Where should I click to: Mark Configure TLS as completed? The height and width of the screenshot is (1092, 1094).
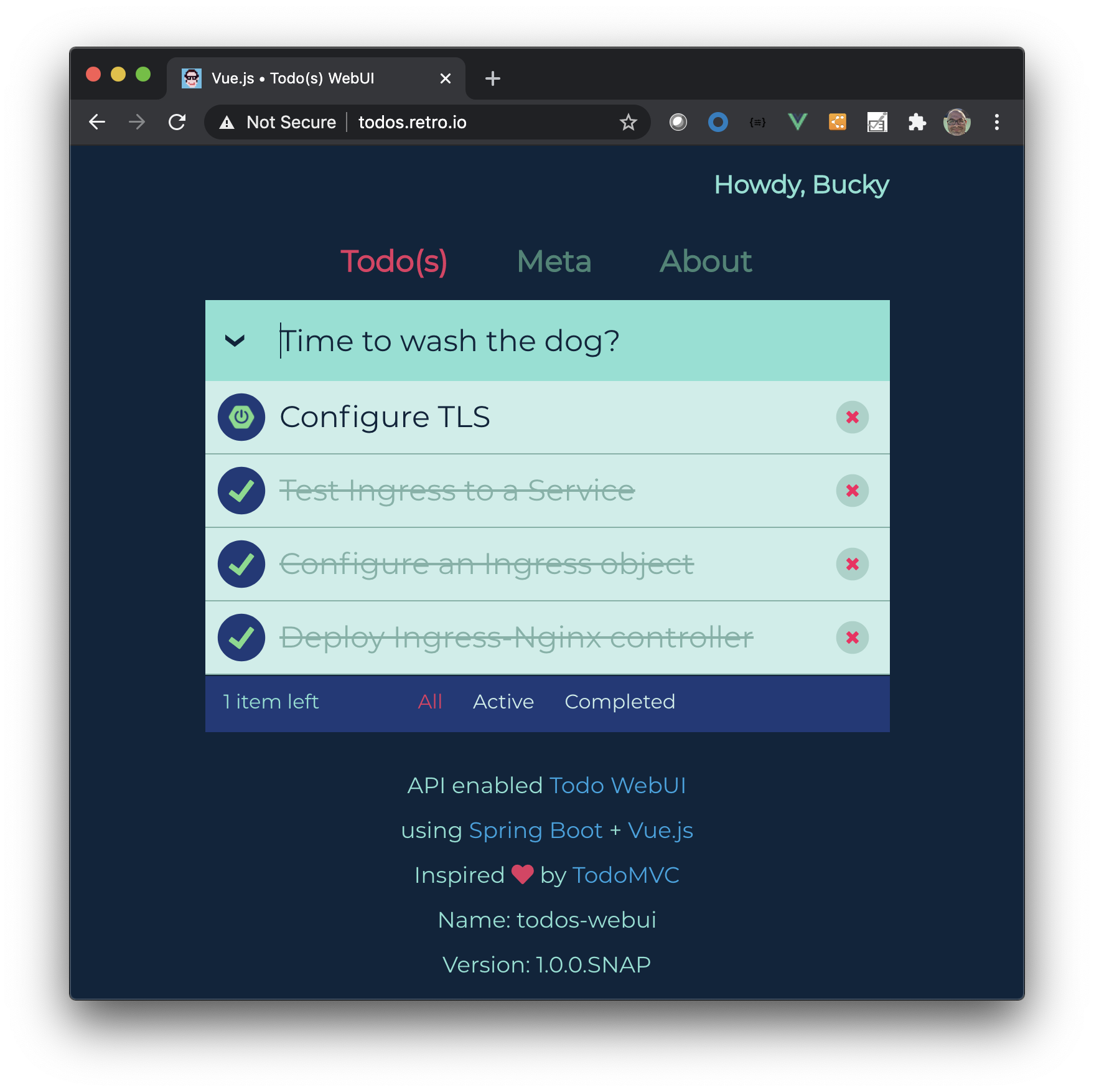point(241,417)
